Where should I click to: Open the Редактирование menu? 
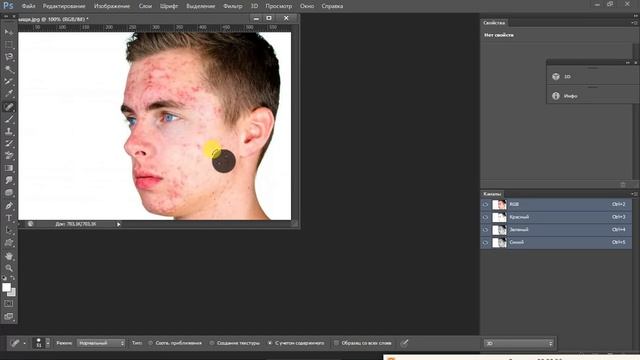coord(64,6)
